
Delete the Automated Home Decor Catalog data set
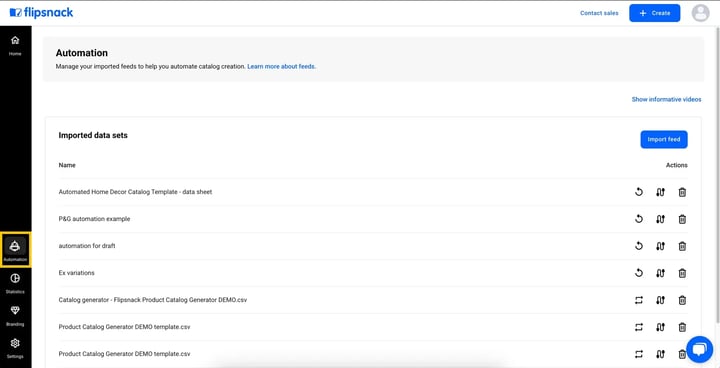(x=682, y=192)
